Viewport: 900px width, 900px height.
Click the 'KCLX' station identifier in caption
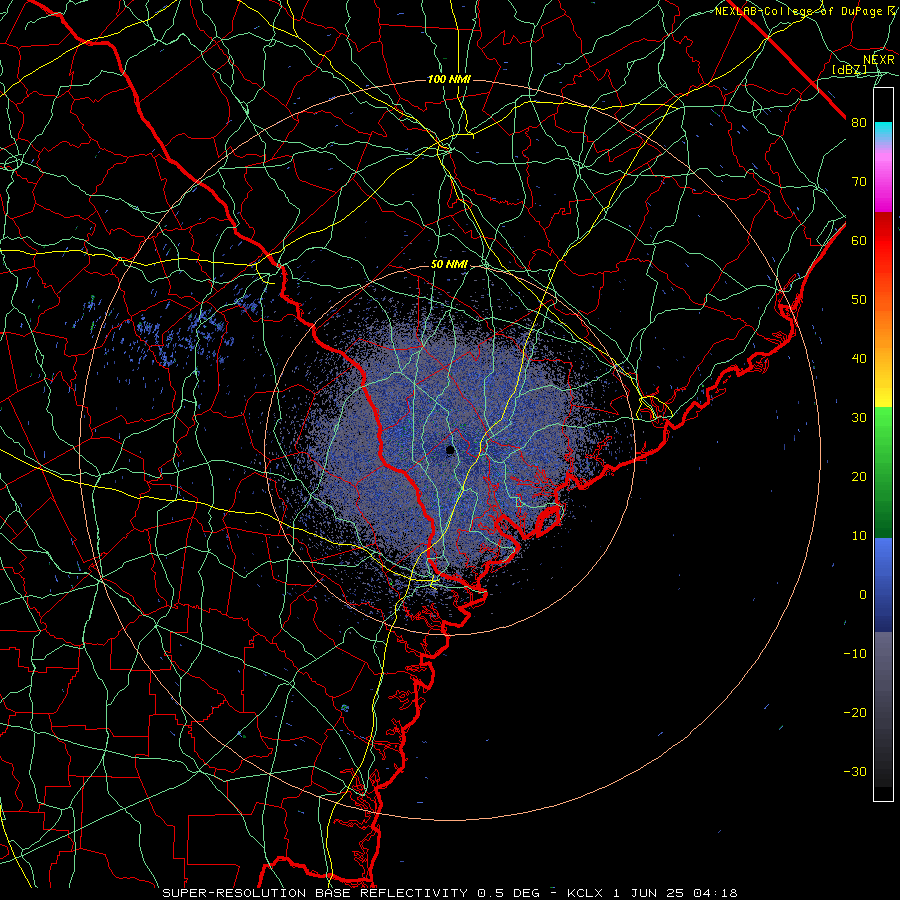pos(585,893)
